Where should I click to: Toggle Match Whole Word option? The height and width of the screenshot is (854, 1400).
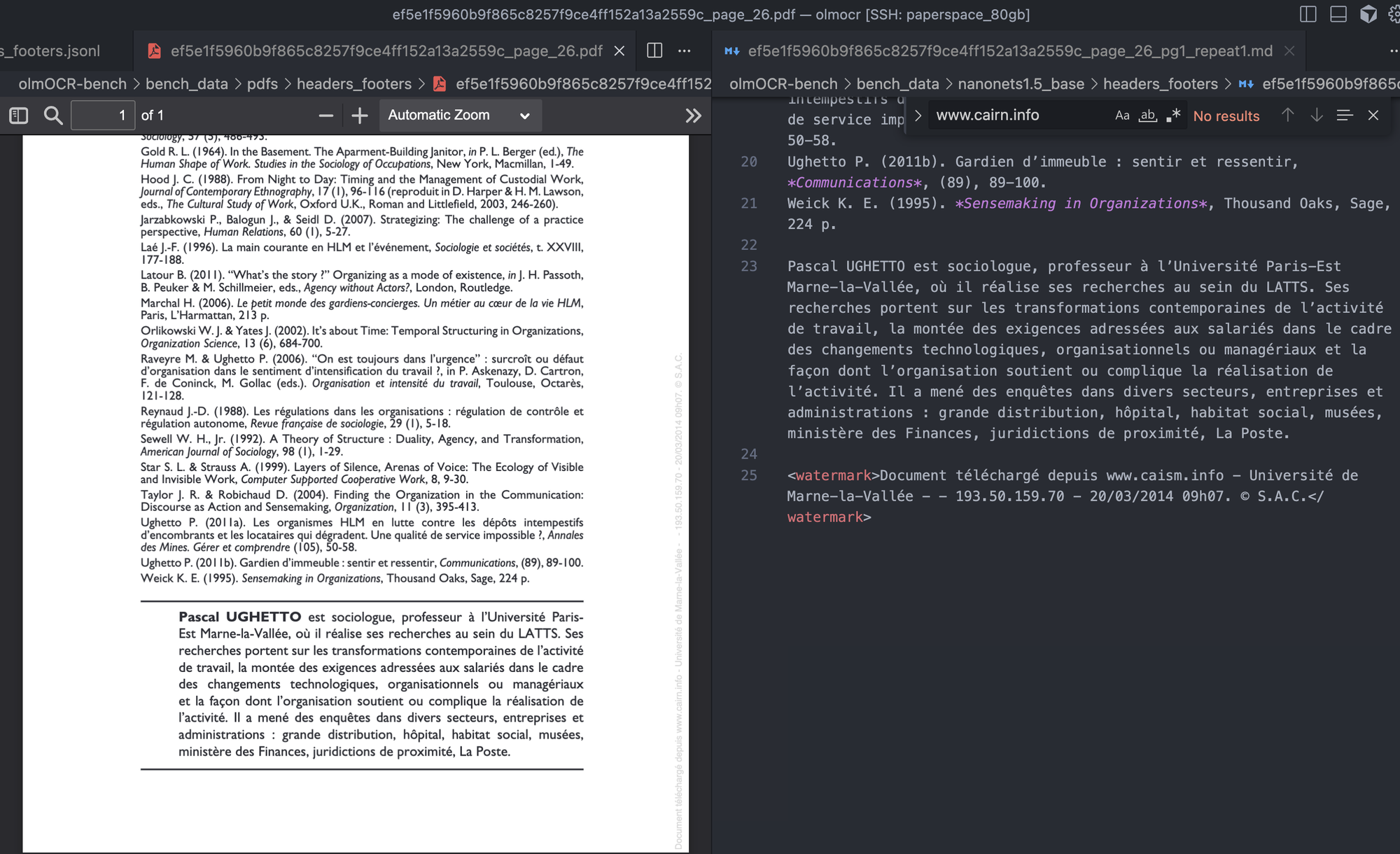tap(1147, 115)
